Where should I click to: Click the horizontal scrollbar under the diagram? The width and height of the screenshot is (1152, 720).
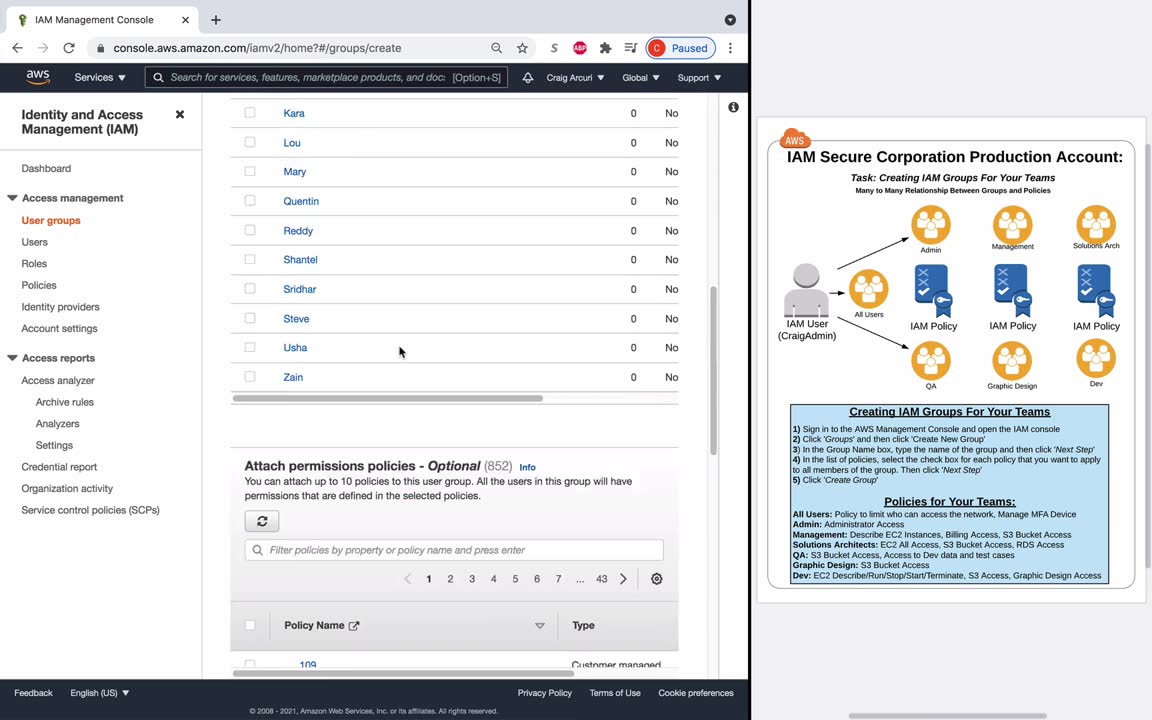click(948, 715)
